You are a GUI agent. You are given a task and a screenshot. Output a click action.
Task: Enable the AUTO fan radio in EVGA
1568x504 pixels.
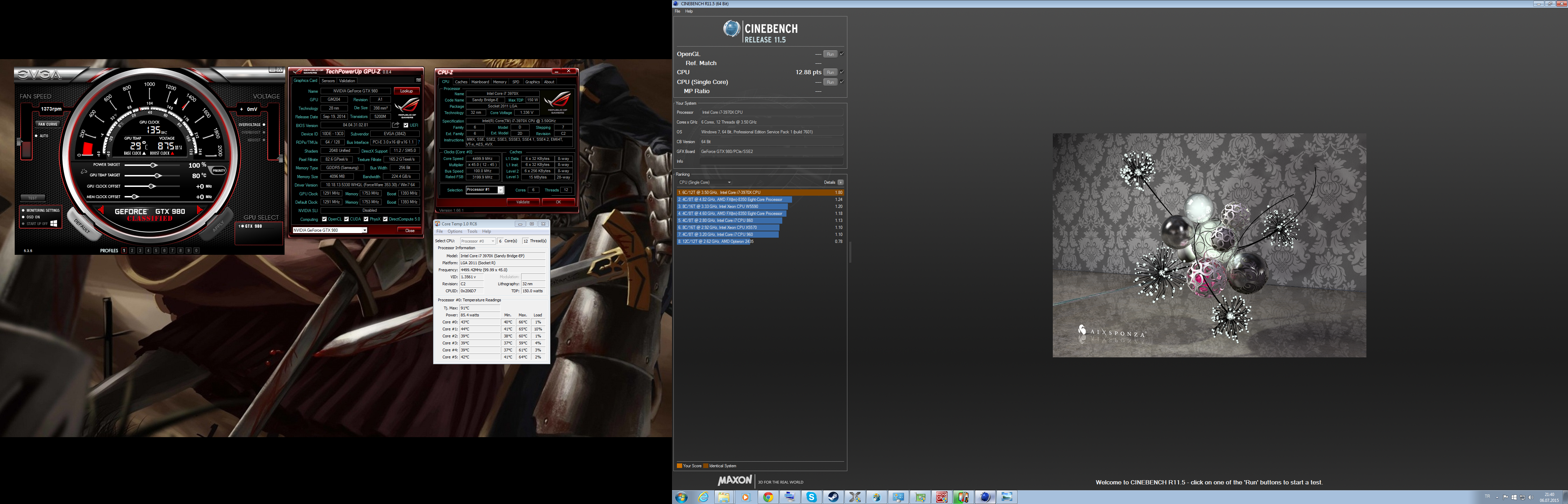[x=36, y=136]
